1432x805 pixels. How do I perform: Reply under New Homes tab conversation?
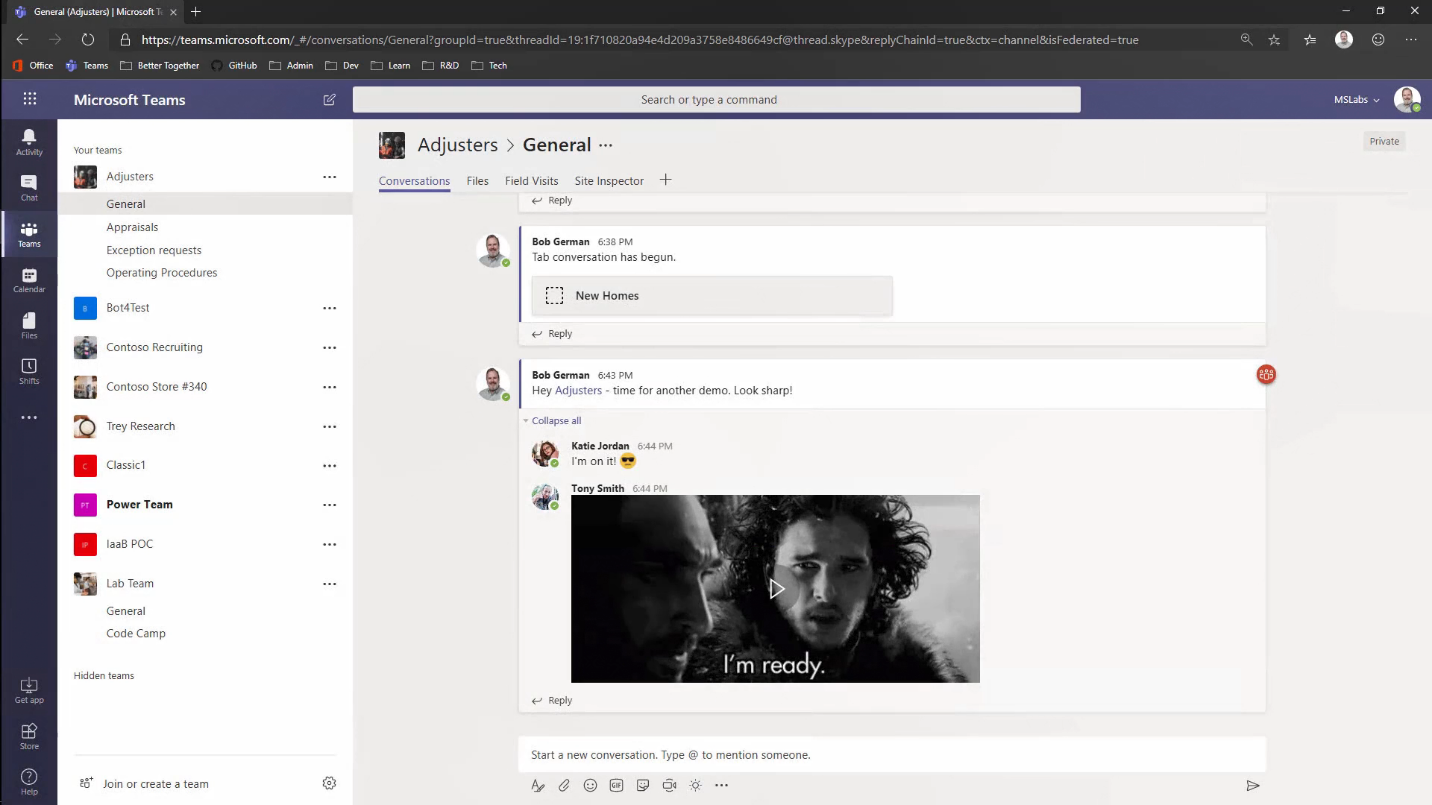552,334
